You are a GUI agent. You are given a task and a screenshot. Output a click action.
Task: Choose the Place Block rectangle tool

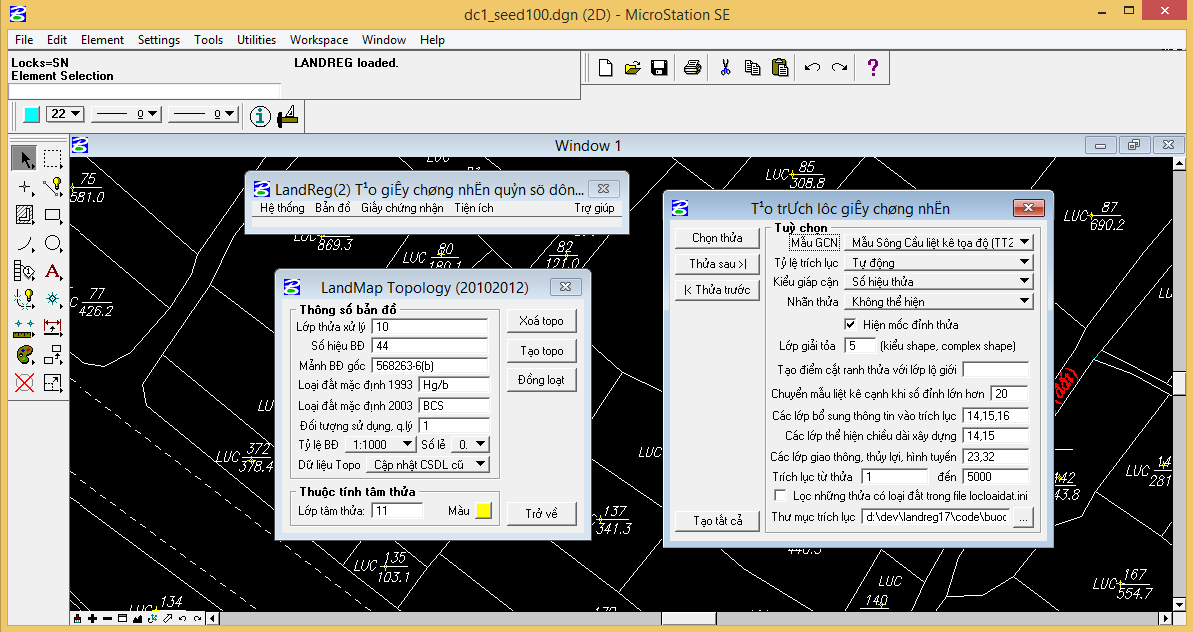[x=52, y=215]
